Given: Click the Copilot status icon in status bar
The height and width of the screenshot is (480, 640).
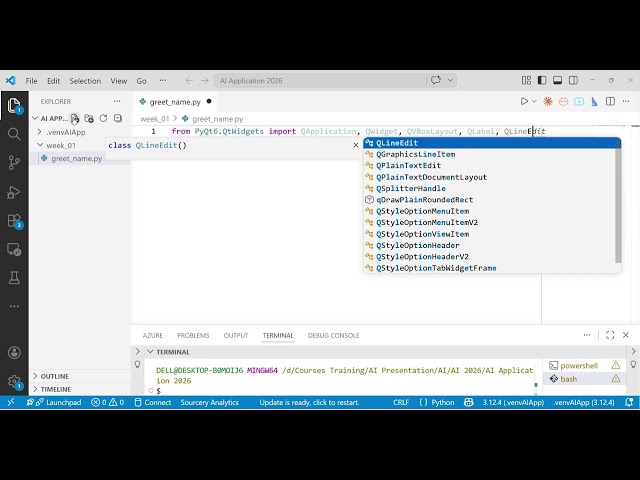Looking at the screenshot, I should click(469, 402).
